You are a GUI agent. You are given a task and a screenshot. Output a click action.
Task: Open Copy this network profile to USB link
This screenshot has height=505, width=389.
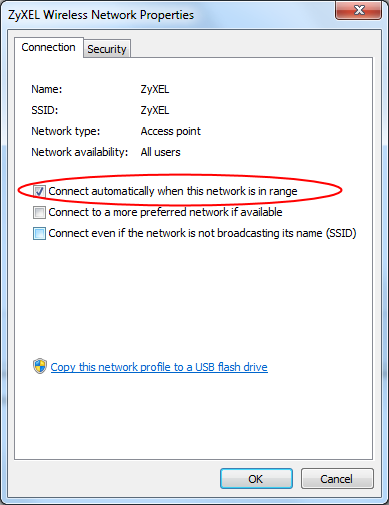click(159, 367)
